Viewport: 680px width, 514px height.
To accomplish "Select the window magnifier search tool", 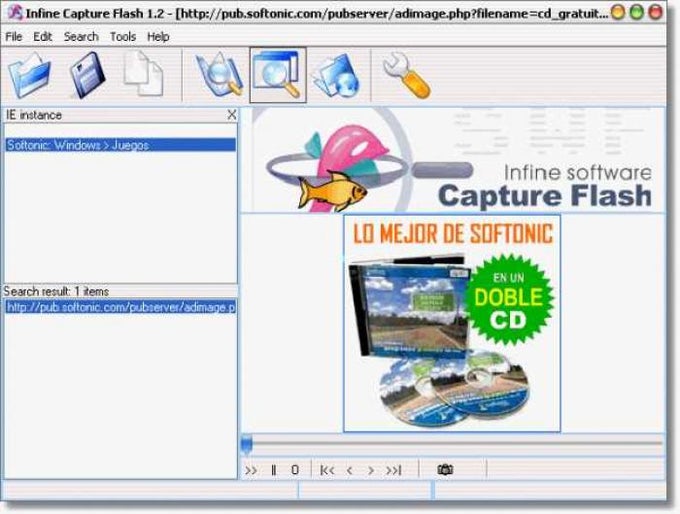I will (x=278, y=75).
